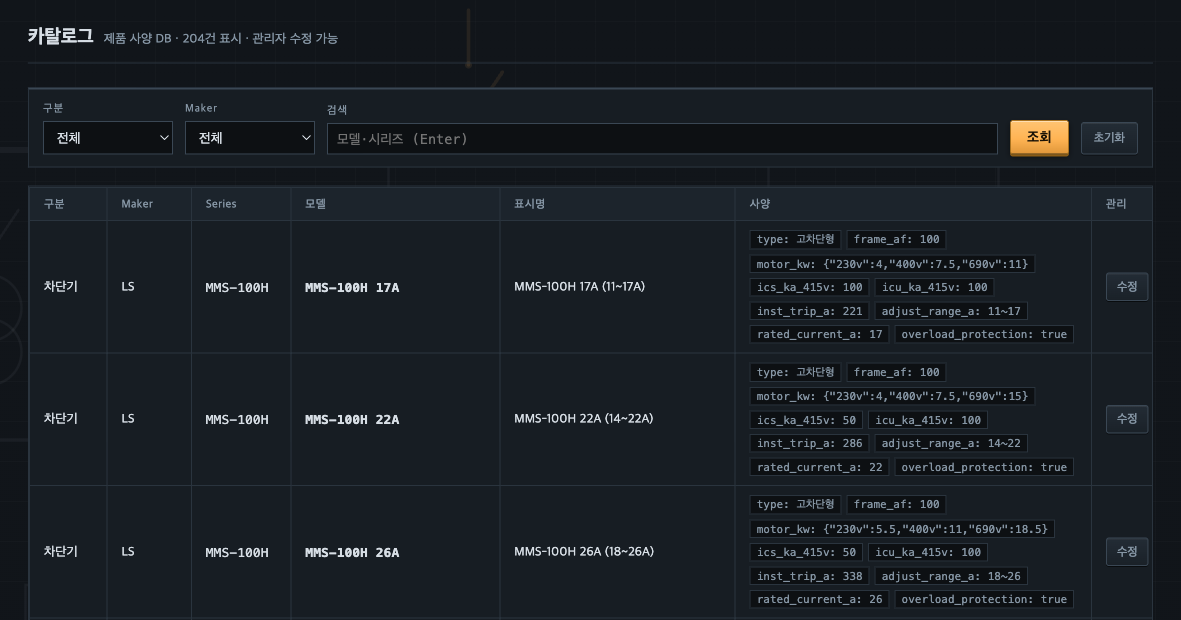This screenshot has width=1181, height=620.
Task: Click the adjust_range_a: 14~22 tag
Action: (951, 443)
